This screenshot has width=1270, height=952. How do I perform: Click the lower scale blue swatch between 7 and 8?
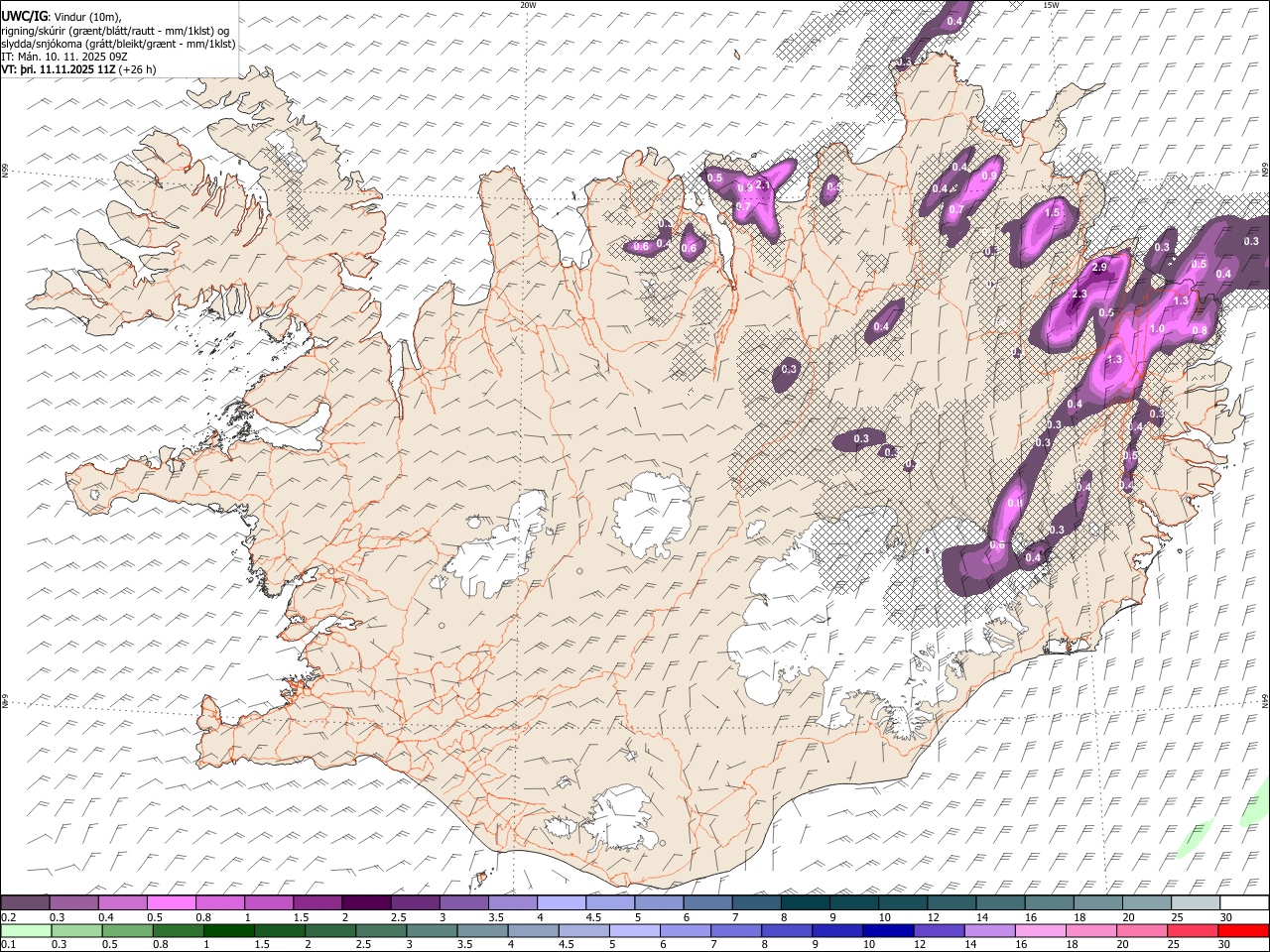coord(736,930)
